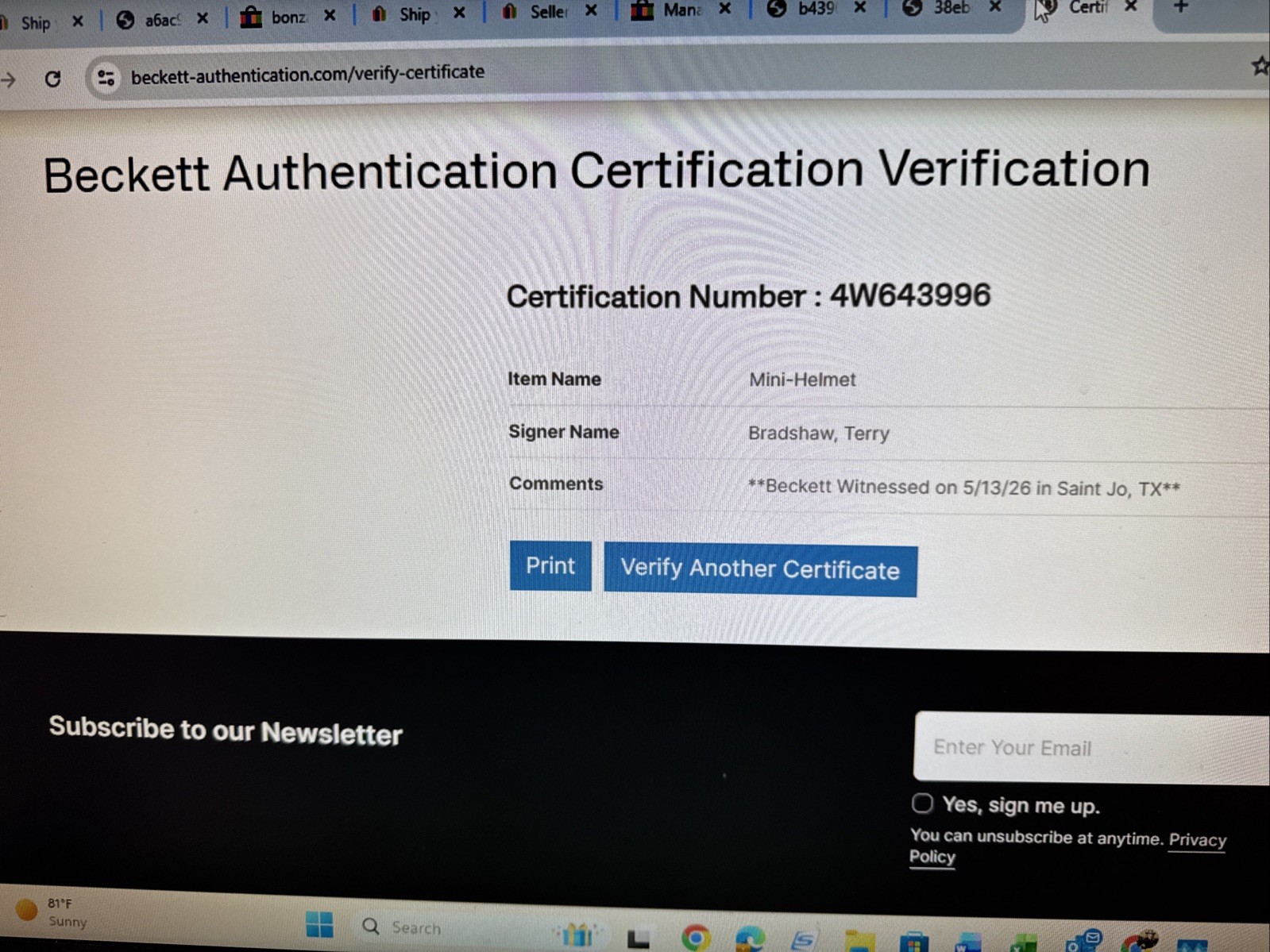Screen dimensions: 1270x952
Task: Reload the Beckett verification page
Action: point(53,79)
